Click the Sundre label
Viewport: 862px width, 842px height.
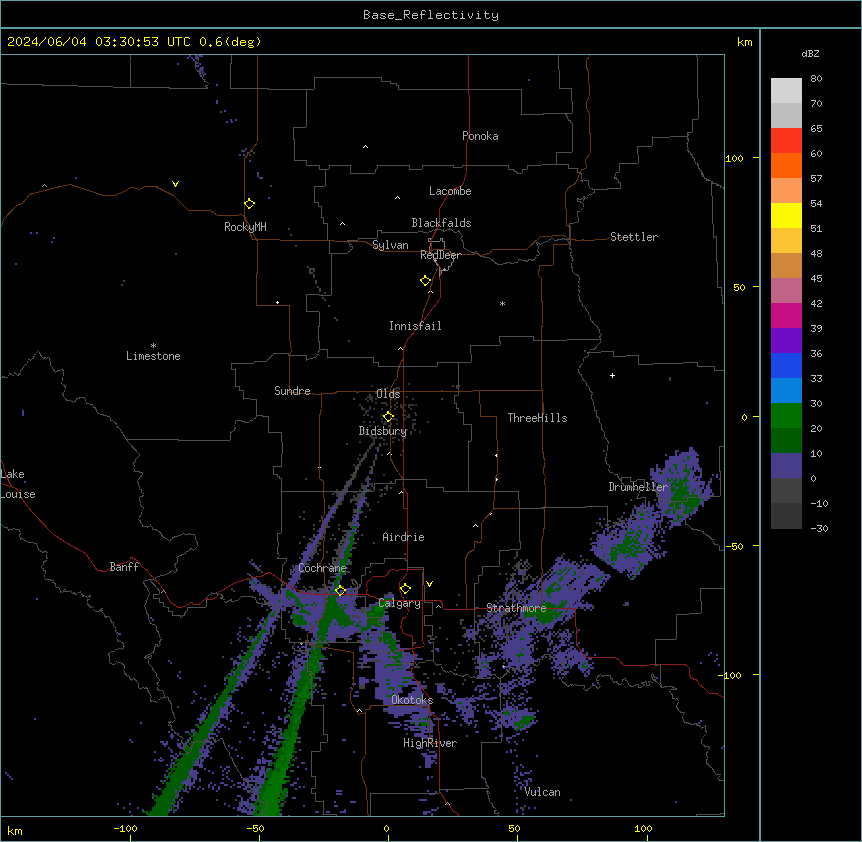click(292, 391)
